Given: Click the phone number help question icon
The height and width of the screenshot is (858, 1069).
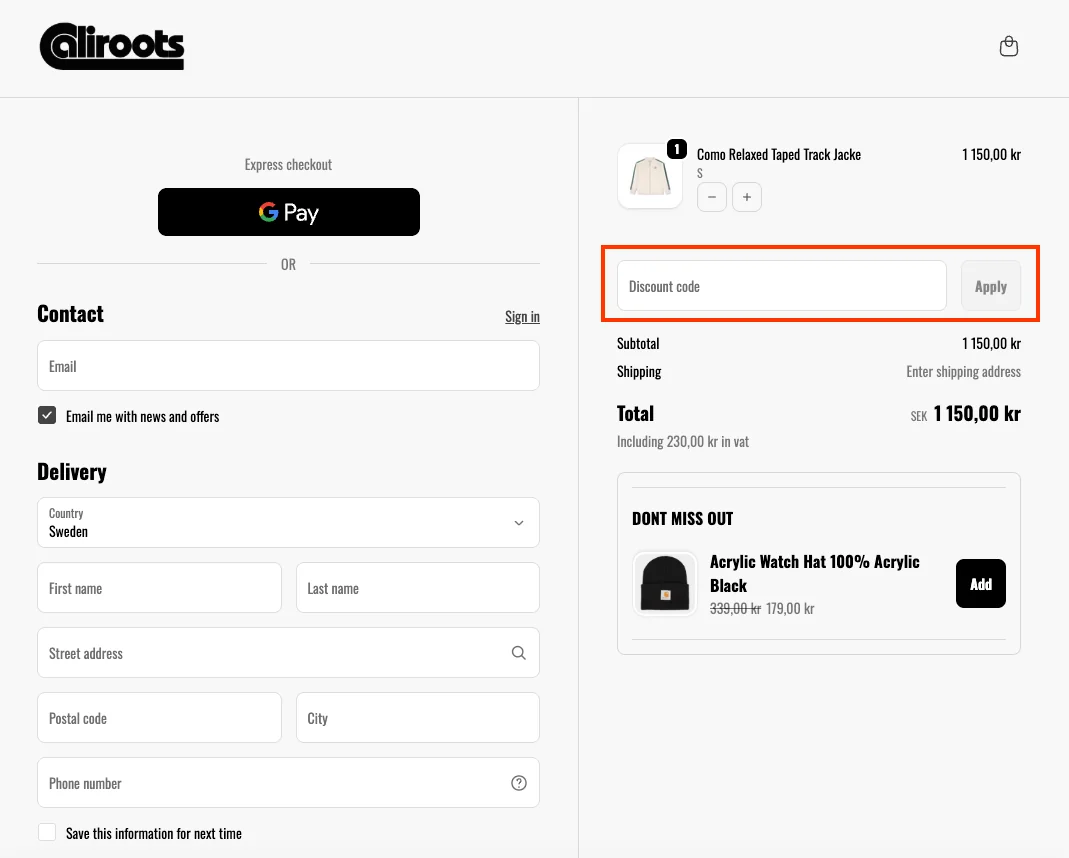Looking at the screenshot, I should (518, 783).
